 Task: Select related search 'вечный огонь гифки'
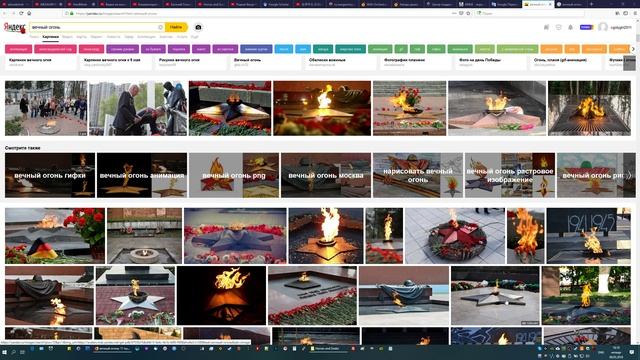click(x=50, y=176)
